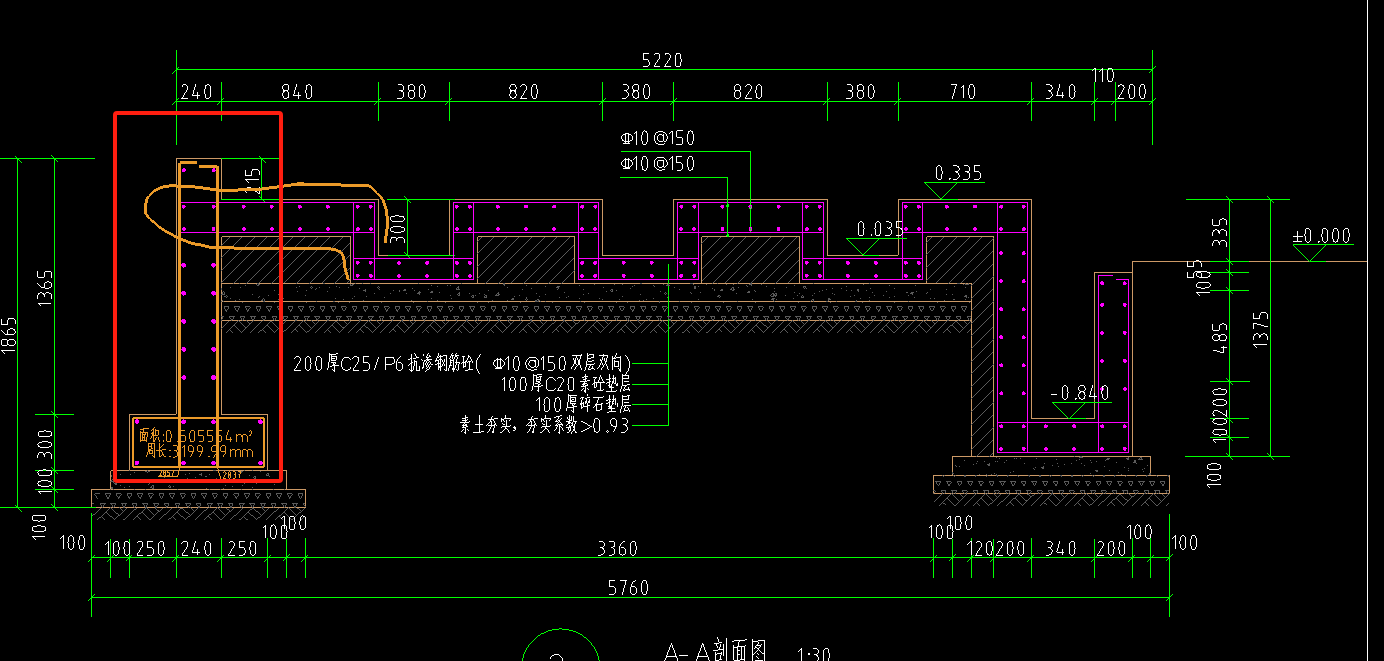The width and height of the screenshot is (1384, 661).
Task: Select the 240 dimension beside 840
Action: click(x=196, y=92)
